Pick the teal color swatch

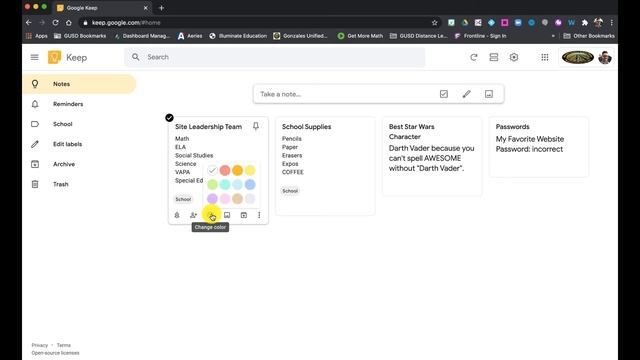tap(225, 184)
